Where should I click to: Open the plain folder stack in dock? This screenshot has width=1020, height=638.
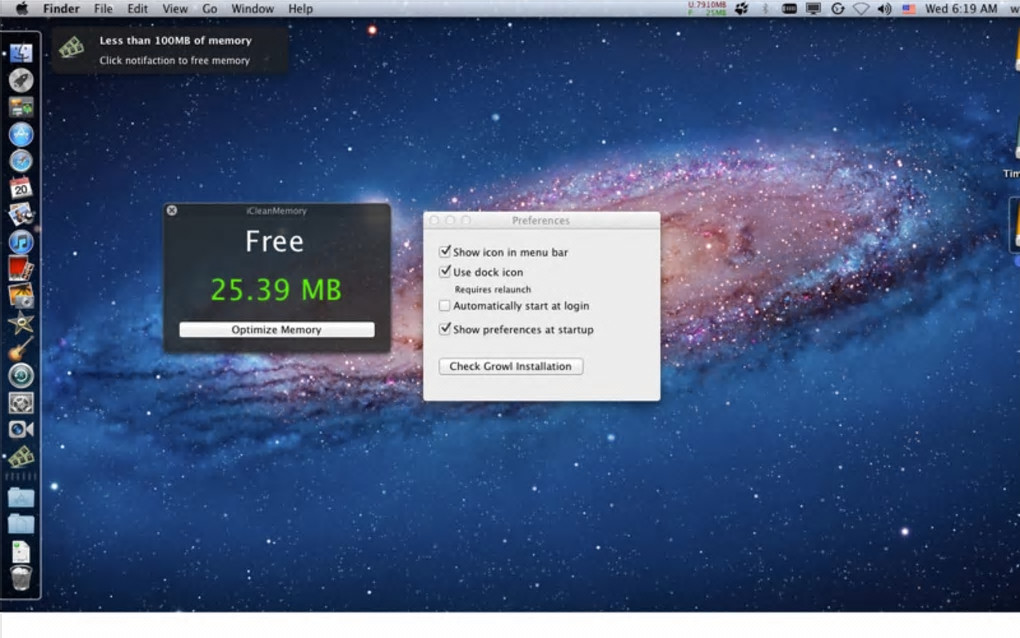pyautogui.click(x=21, y=524)
